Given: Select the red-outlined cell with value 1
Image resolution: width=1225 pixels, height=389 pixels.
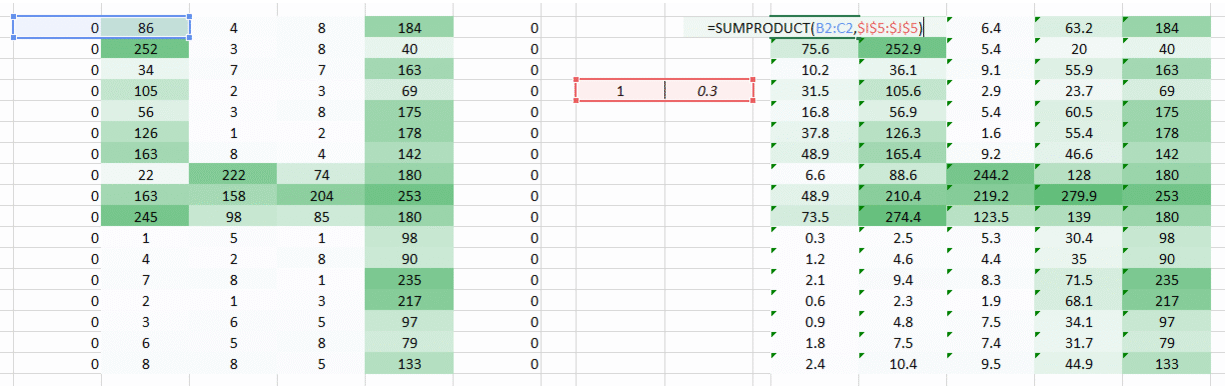Looking at the screenshot, I should coord(620,90).
